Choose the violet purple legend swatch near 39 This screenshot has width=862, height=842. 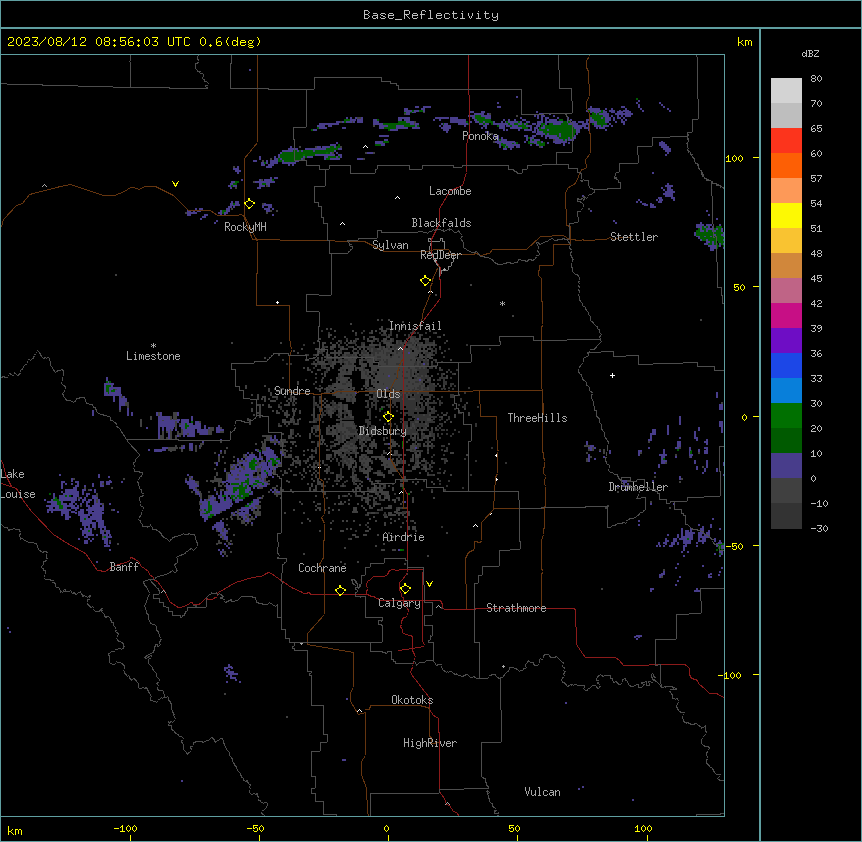(x=786, y=340)
